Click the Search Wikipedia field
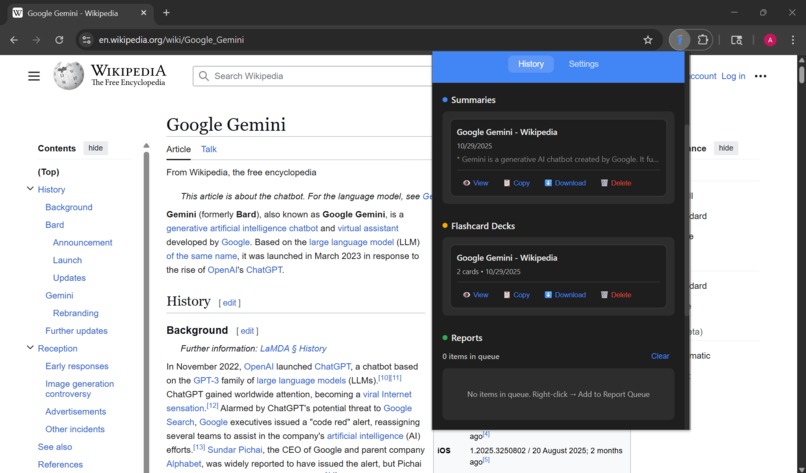 (x=314, y=76)
